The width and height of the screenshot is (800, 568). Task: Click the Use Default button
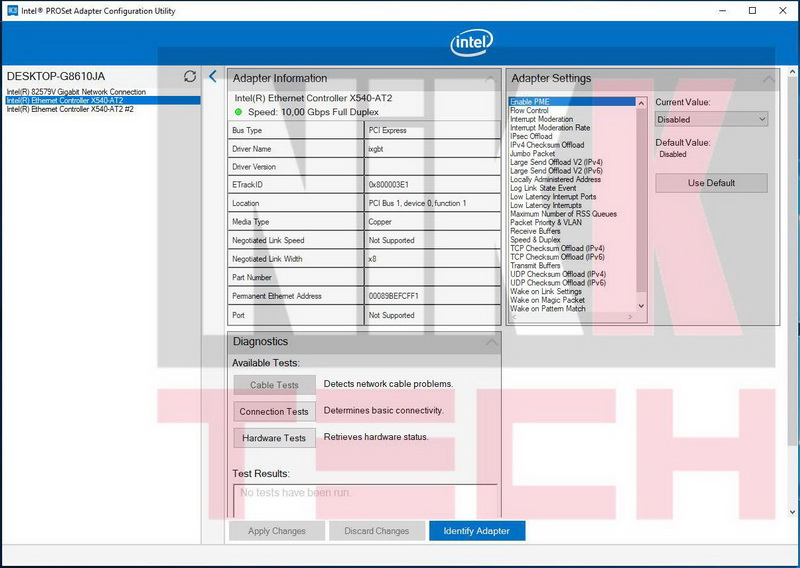(711, 183)
